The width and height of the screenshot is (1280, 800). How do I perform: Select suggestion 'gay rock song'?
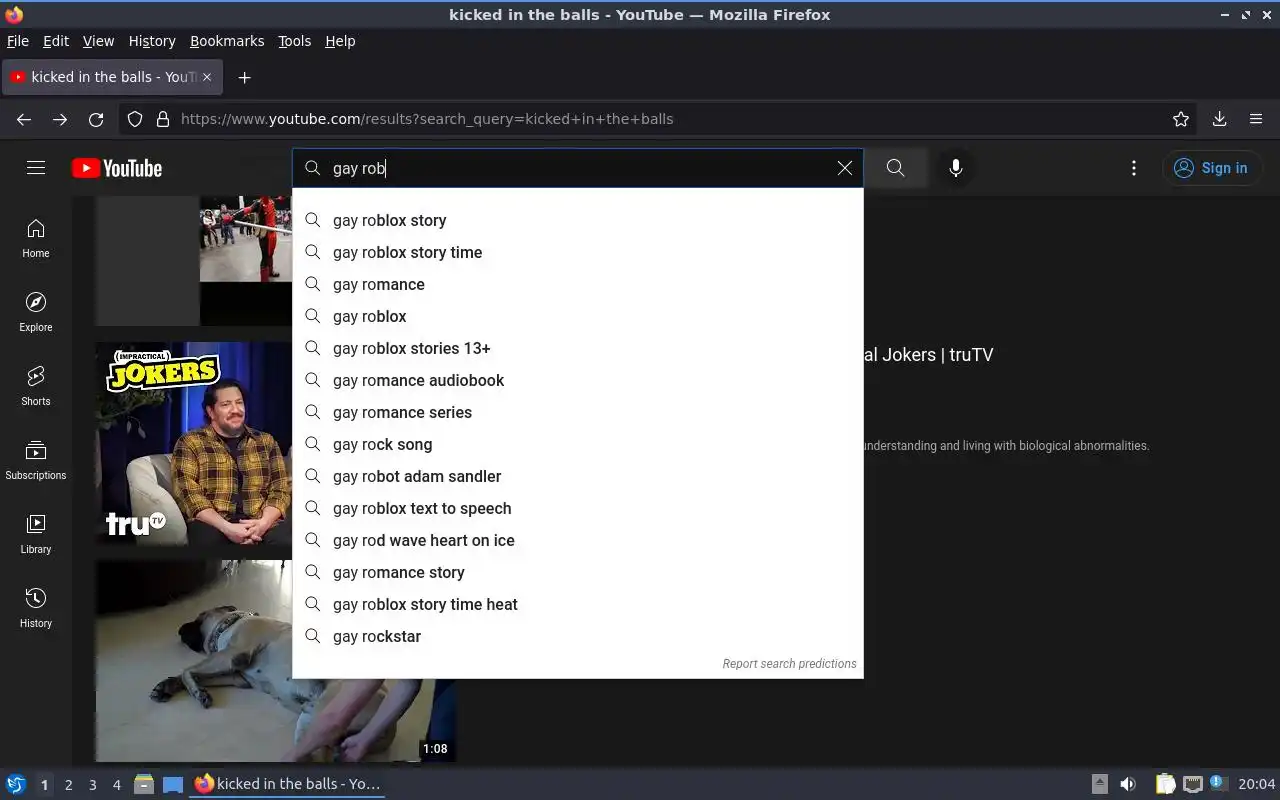click(578, 444)
